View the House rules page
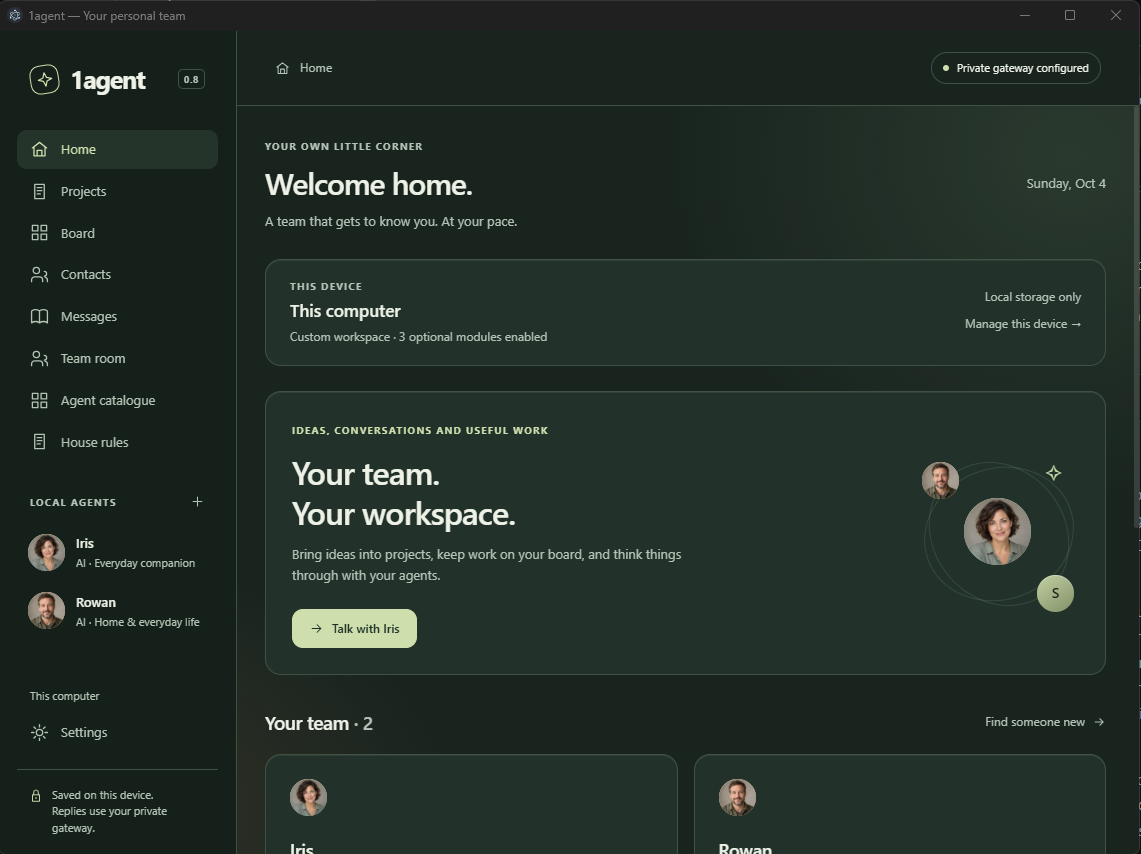1141x854 pixels. tap(117, 442)
